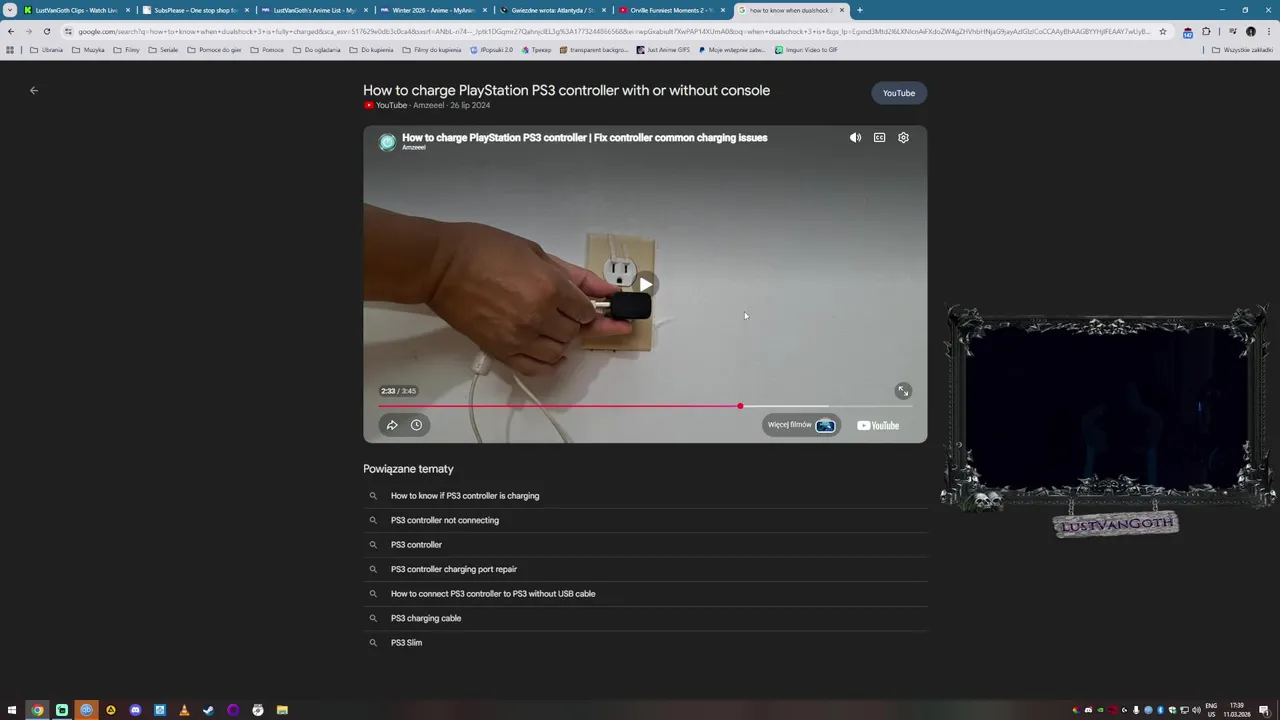Viewport: 1280px width, 720px height.
Task: Click the browser back button
Action: [10, 31]
